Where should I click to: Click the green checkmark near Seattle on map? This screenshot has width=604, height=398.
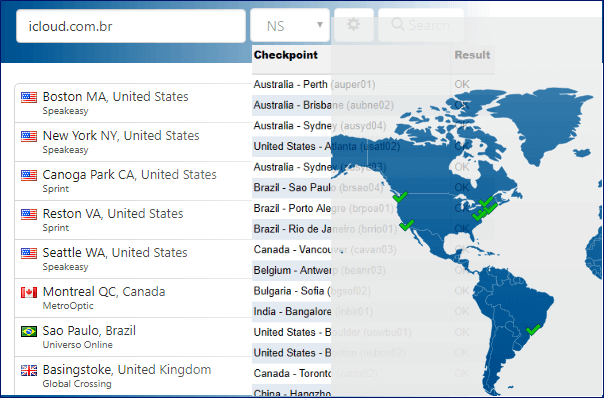(x=400, y=197)
